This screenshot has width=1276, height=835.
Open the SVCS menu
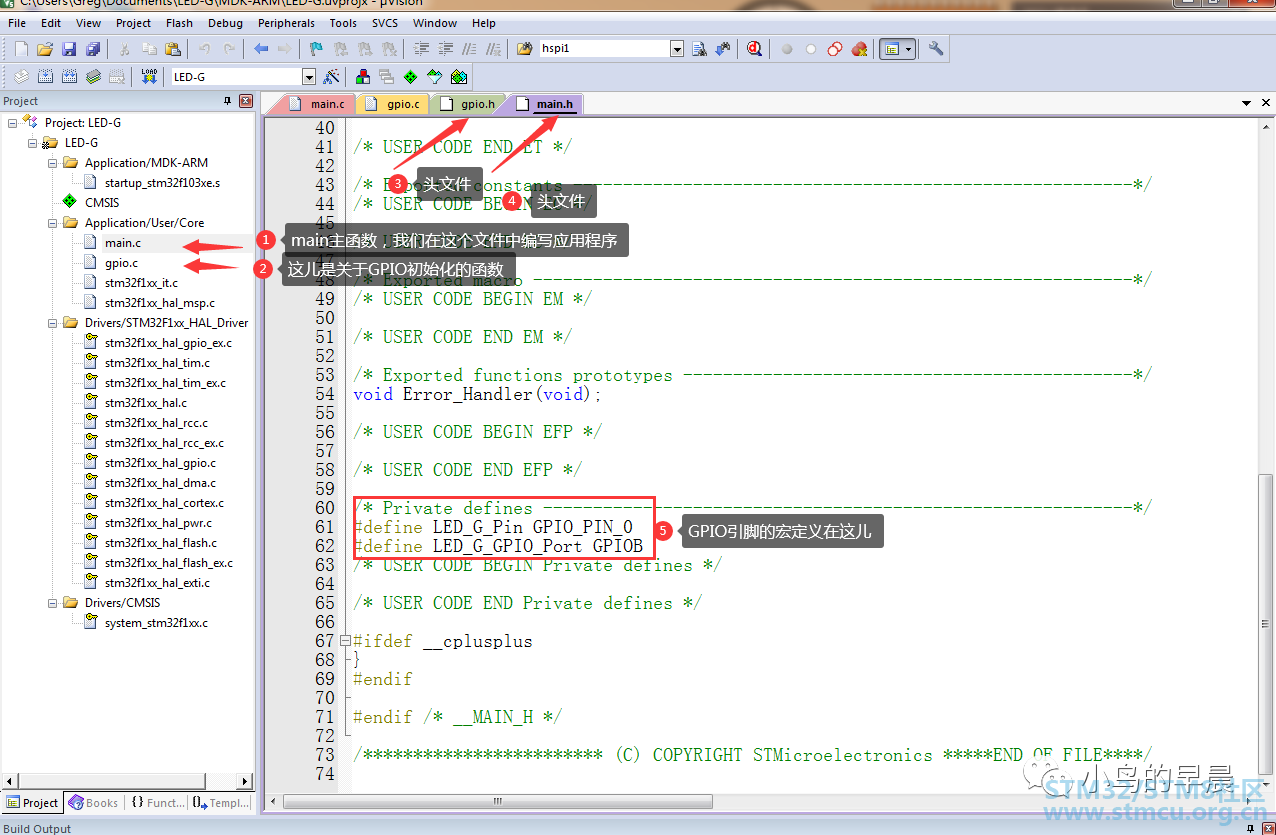(384, 22)
